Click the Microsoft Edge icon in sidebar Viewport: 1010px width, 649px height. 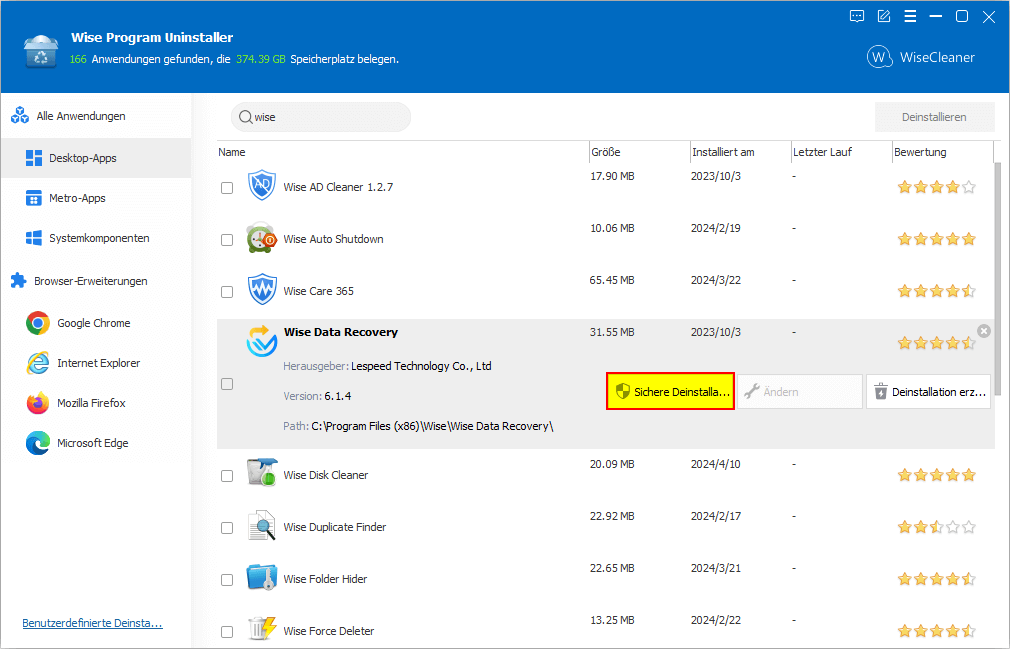tap(38, 443)
